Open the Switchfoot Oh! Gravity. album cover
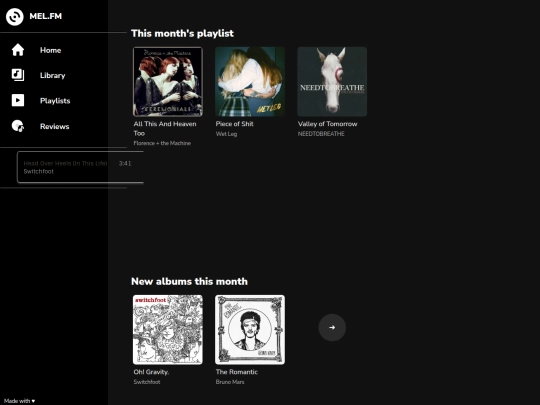Viewport: 540px width, 405px height. click(x=168, y=330)
